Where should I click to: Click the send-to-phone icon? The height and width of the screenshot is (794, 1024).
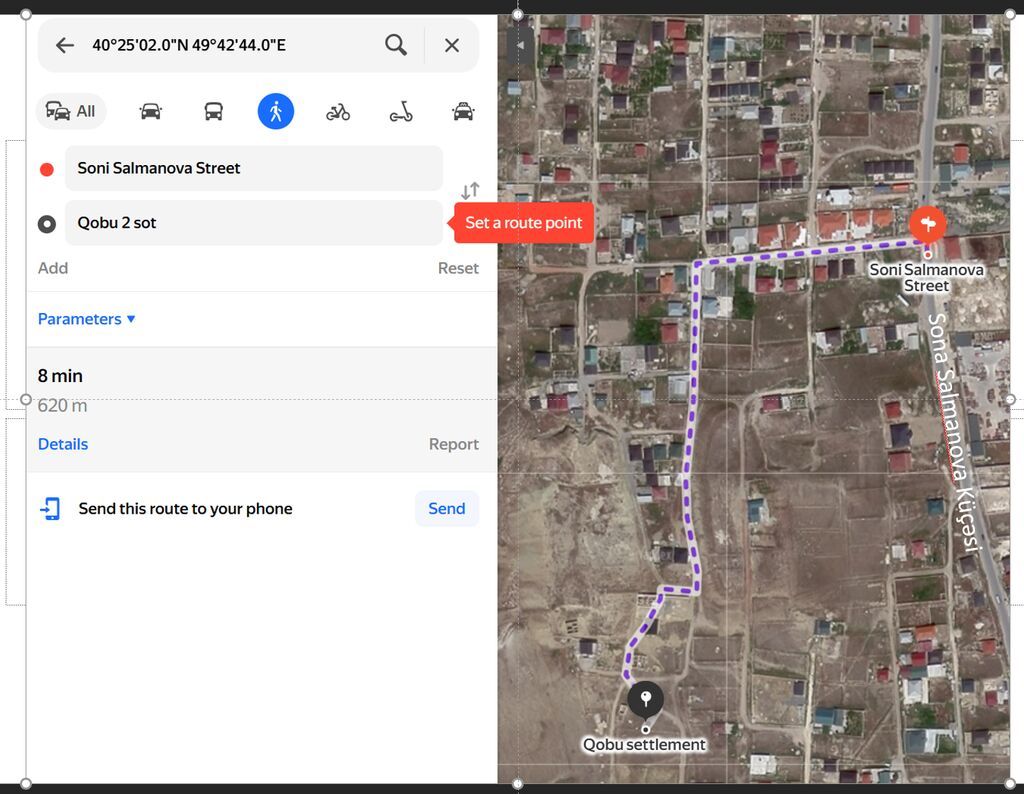pyautogui.click(x=50, y=509)
